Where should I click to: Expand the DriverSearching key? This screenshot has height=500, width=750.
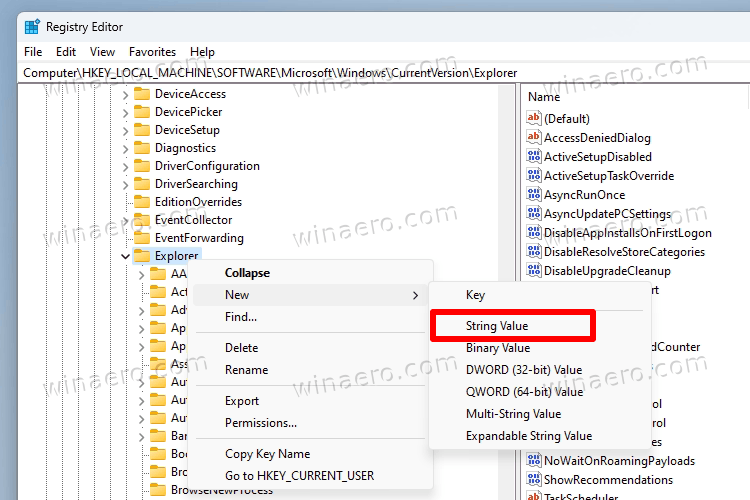125,185
